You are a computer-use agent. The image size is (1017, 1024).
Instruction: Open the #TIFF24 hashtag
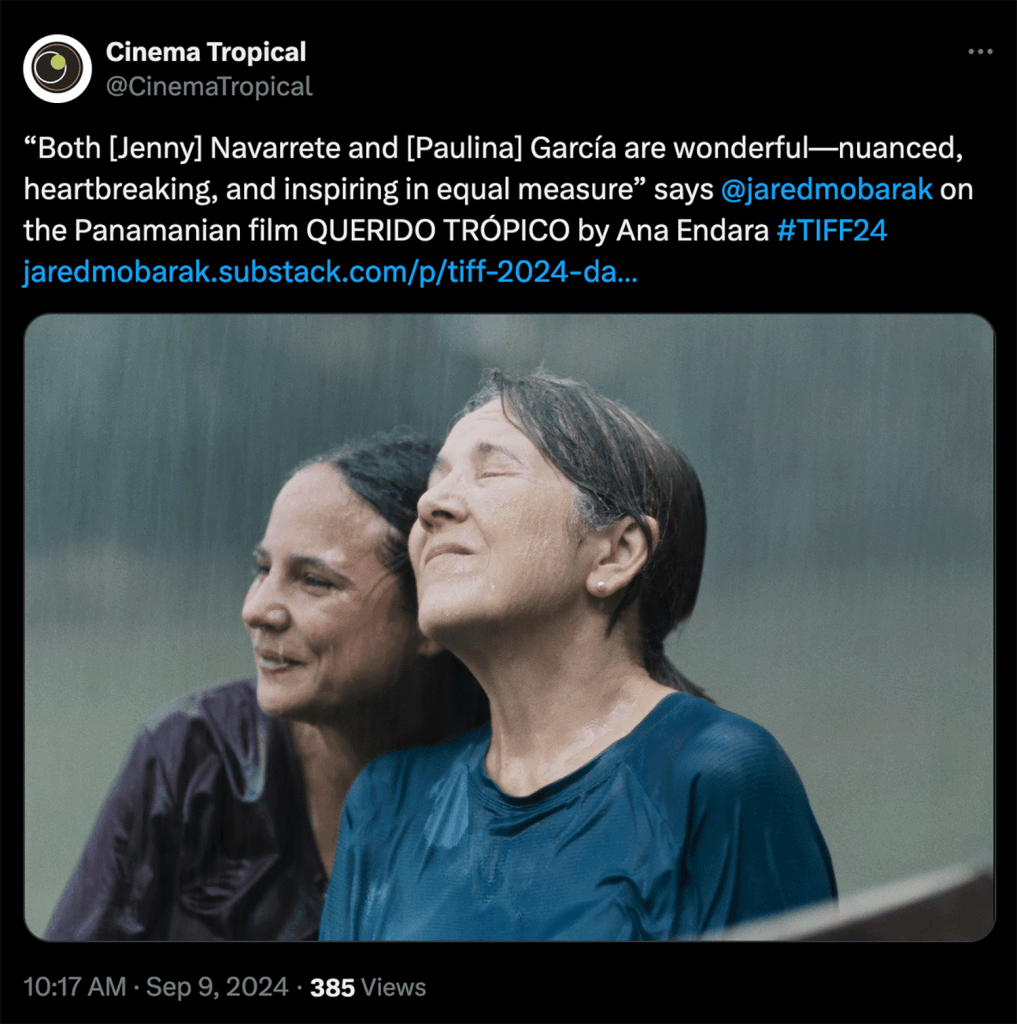[x=831, y=231]
